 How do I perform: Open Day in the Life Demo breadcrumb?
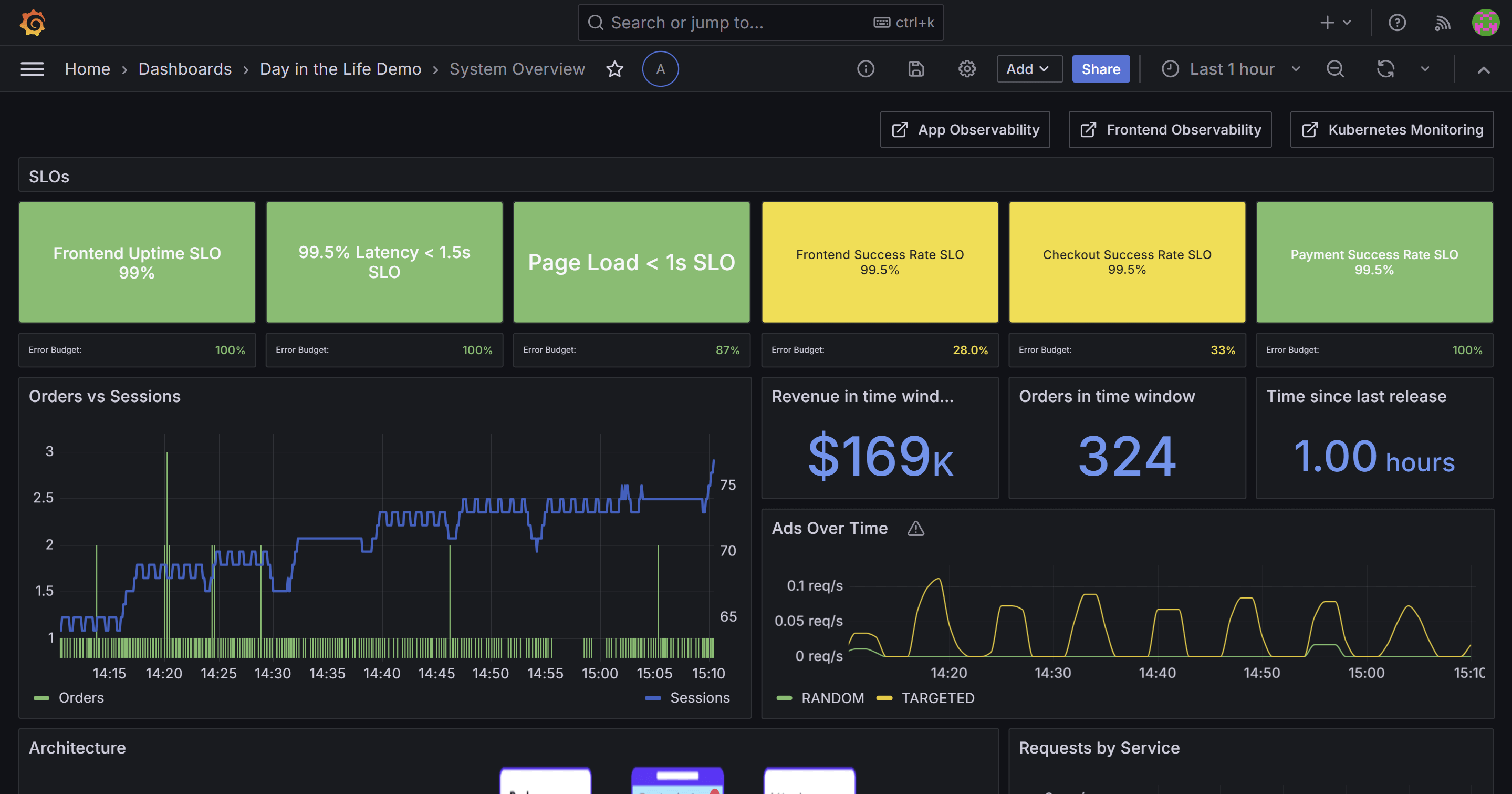tap(340, 69)
